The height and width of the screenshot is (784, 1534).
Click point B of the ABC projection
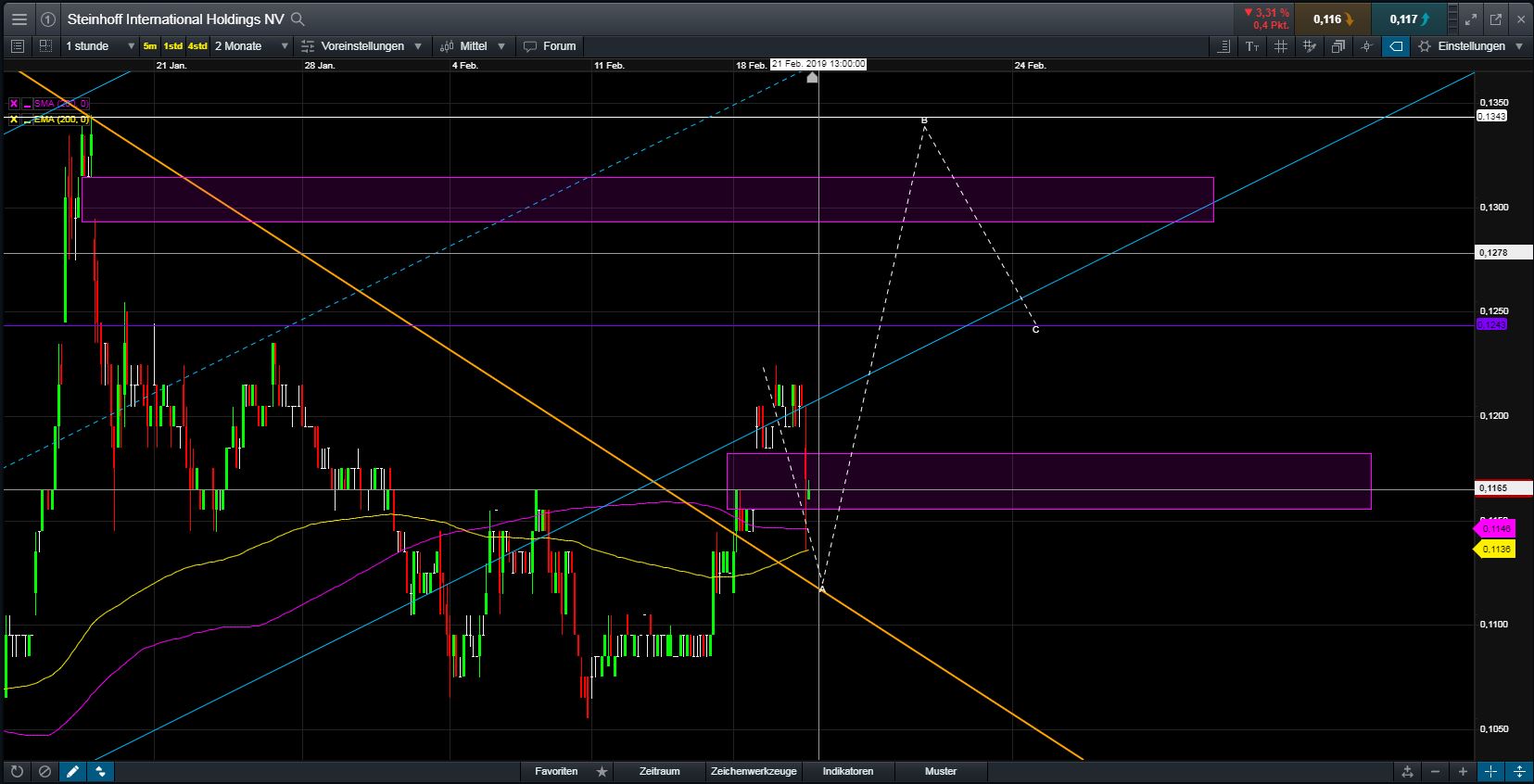point(924,120)
